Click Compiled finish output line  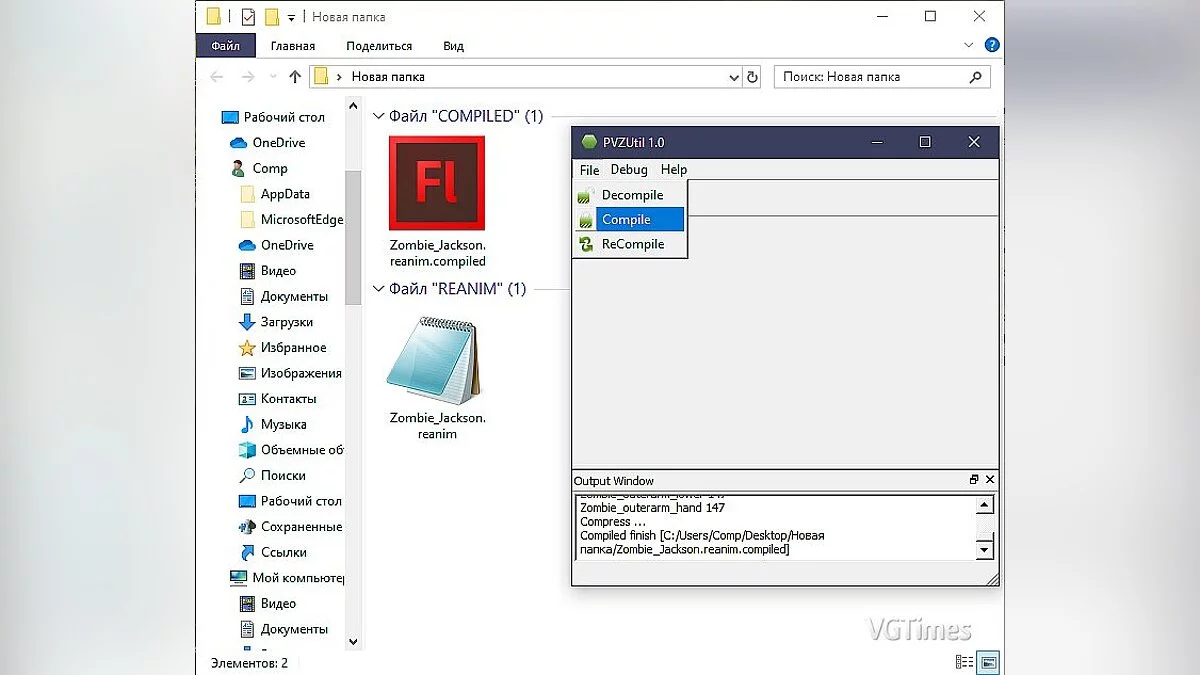(702, 542)
